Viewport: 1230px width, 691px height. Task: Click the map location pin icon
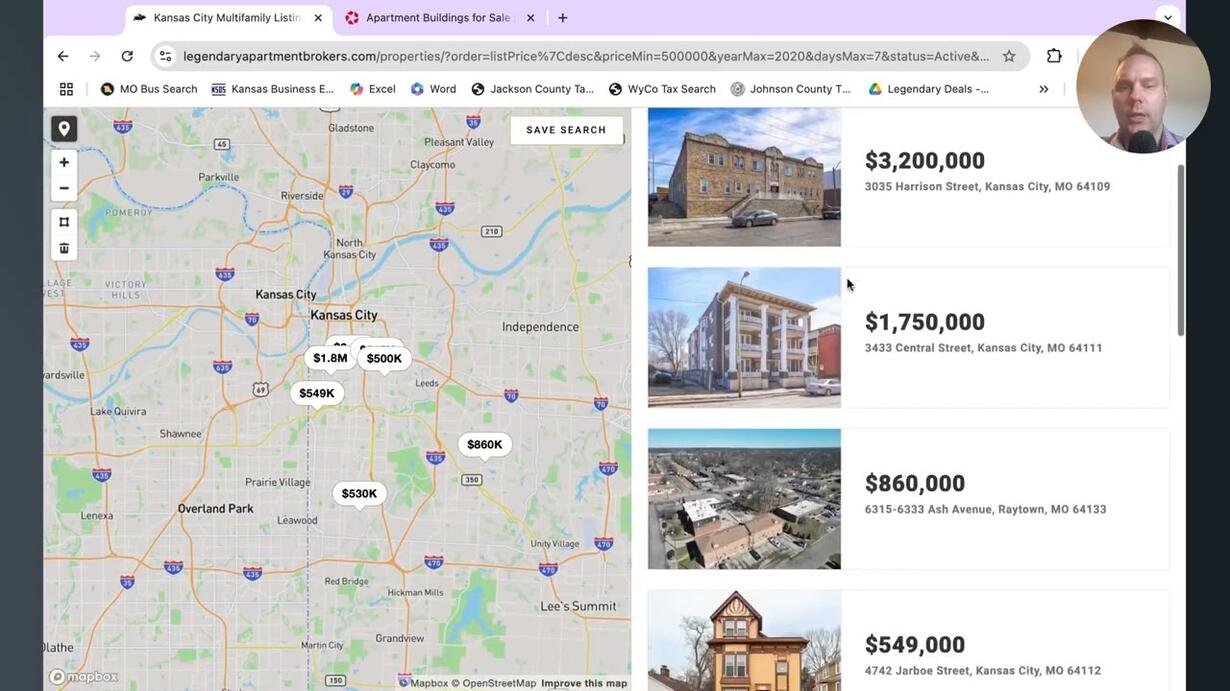pyautogui.click(x=64, y=128)
